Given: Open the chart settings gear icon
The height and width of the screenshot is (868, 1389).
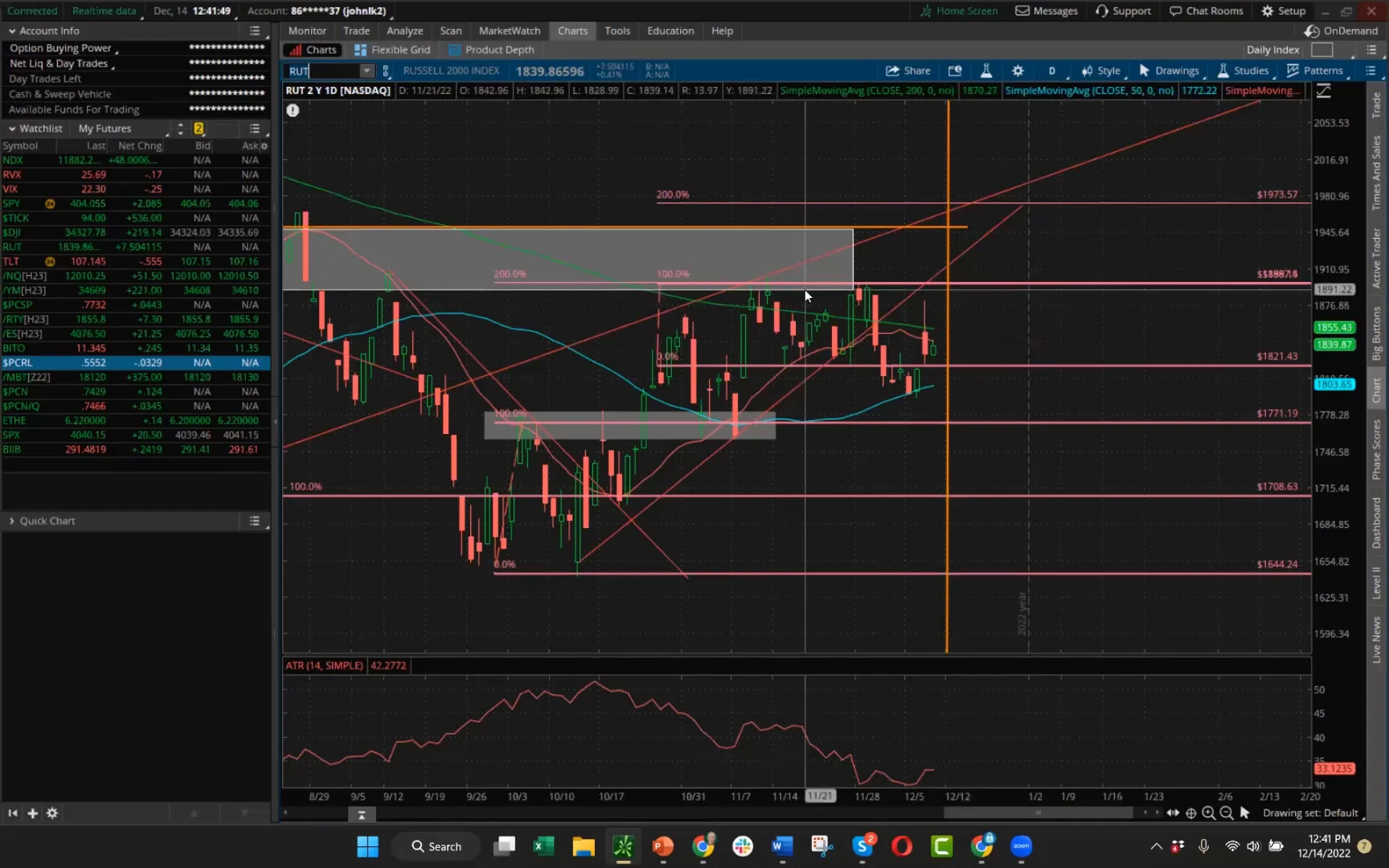Looking at the screenshot, I should (x=1018, y=71).
